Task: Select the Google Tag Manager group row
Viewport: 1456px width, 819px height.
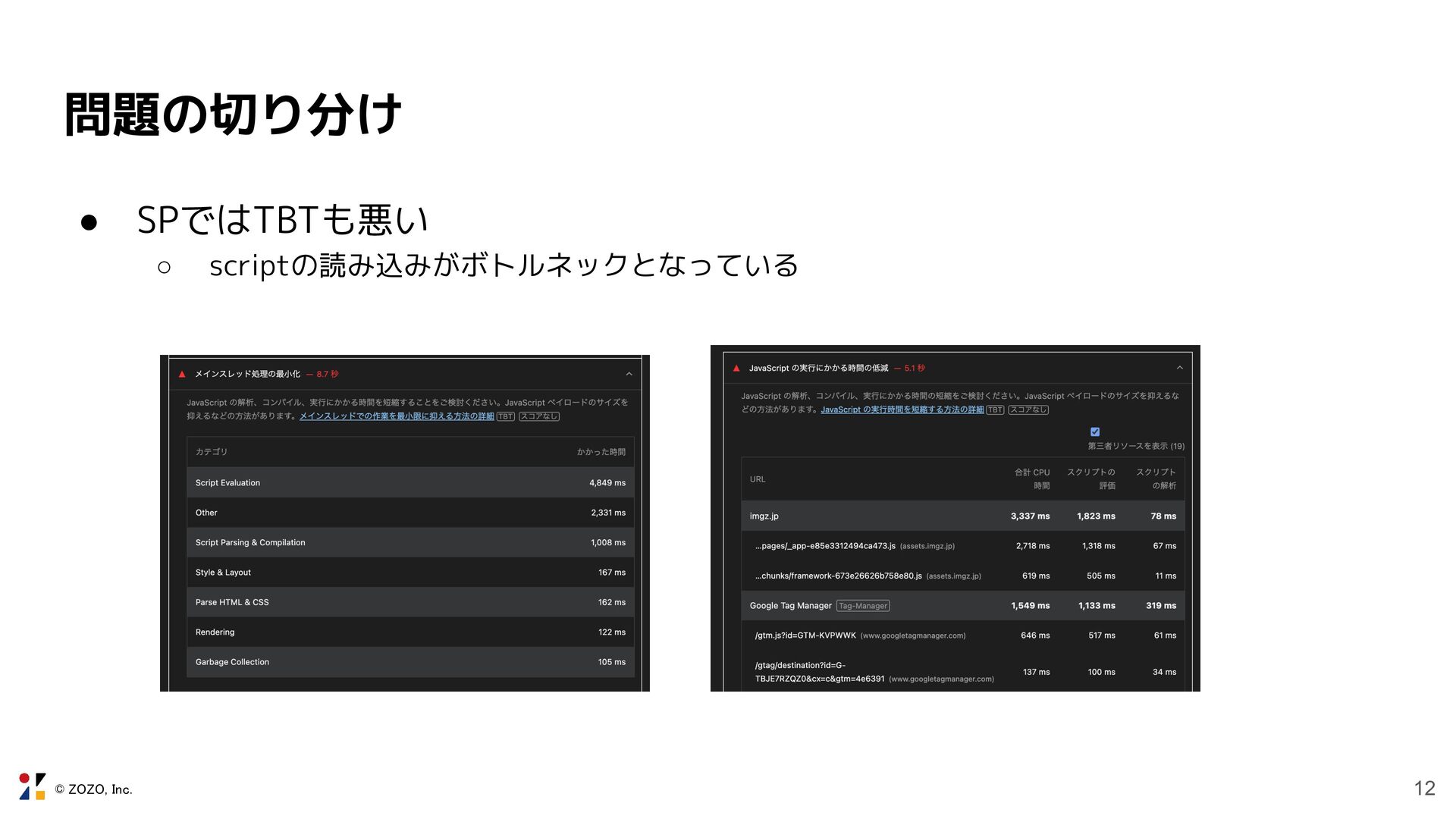Action: pyautogui.click(x=790, y=606)
